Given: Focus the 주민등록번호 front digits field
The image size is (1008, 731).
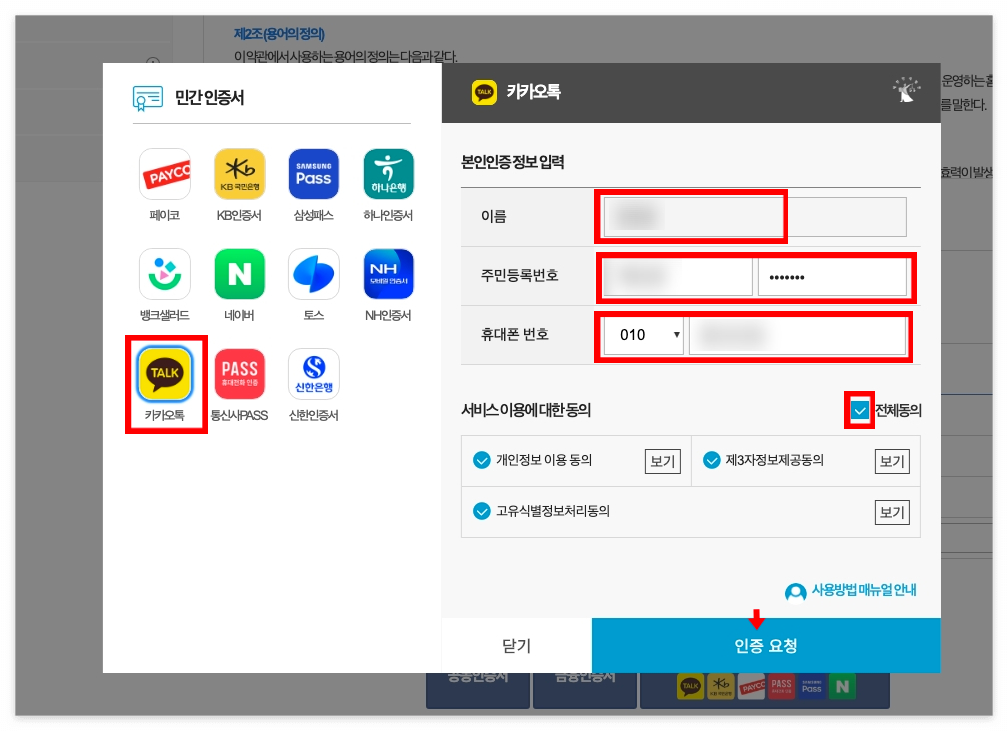Looking at the screenshot, I should coord(678,276).
